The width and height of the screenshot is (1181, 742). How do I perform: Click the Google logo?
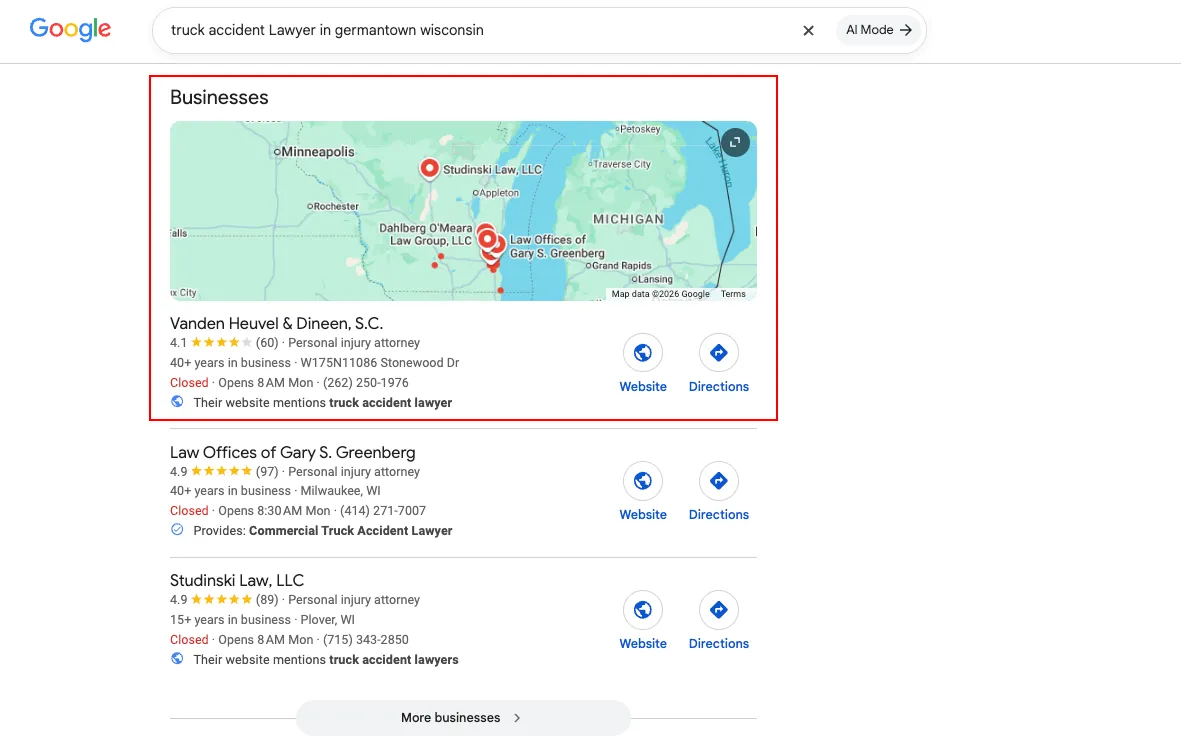(x=70, y=29)
